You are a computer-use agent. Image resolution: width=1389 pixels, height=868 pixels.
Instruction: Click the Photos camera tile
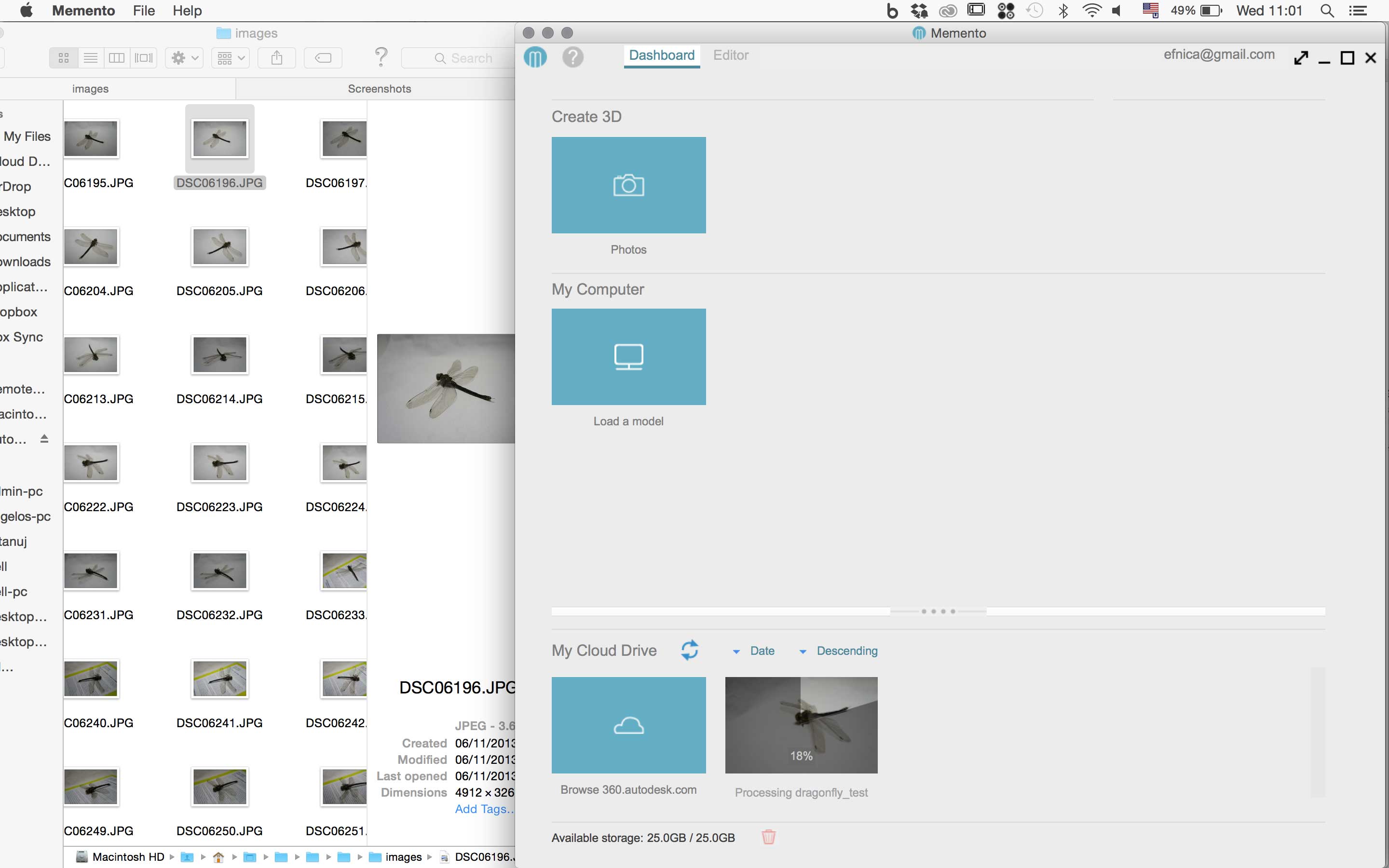[628, 185]
